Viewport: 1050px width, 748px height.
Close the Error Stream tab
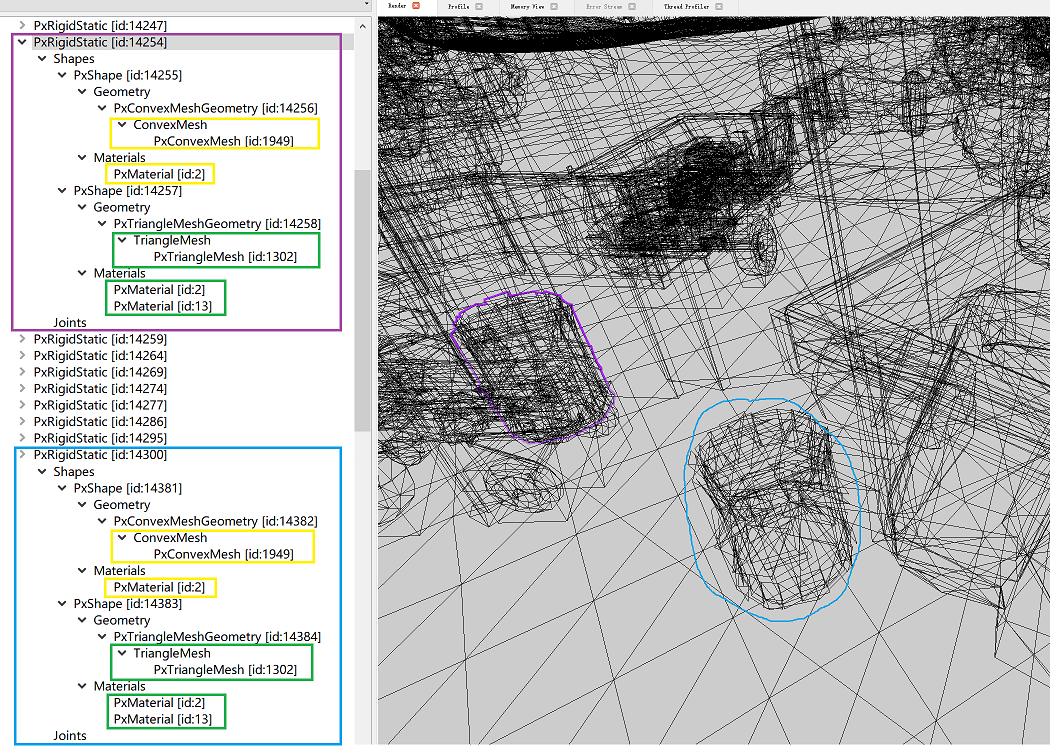pos(632,7)
